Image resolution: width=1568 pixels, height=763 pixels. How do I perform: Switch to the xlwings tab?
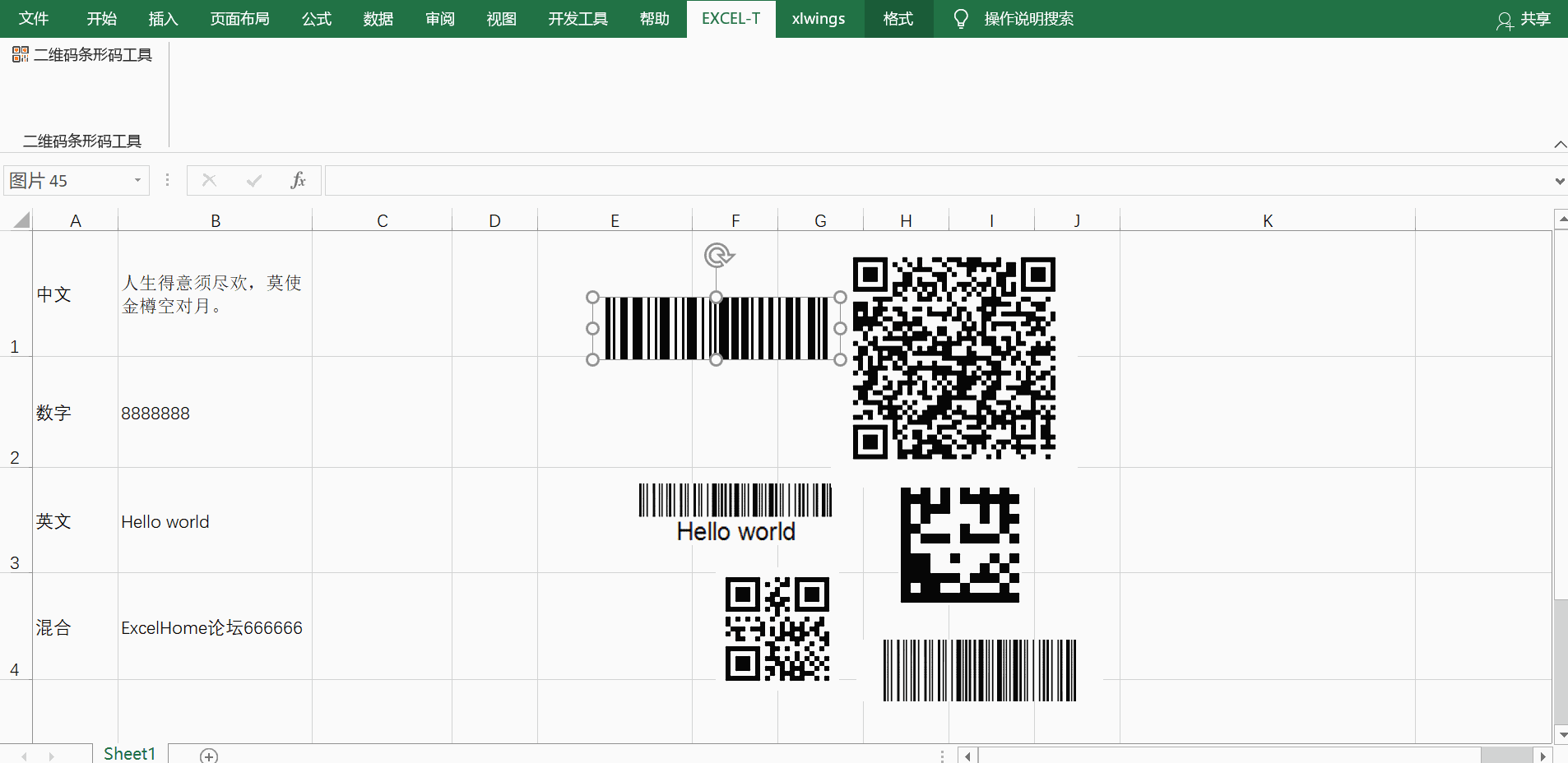(x=819, y=19)
